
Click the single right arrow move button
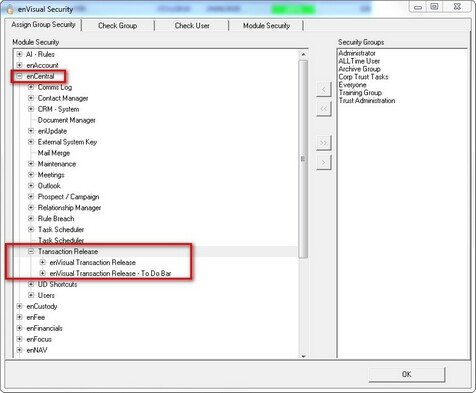[x=324, y=163]
